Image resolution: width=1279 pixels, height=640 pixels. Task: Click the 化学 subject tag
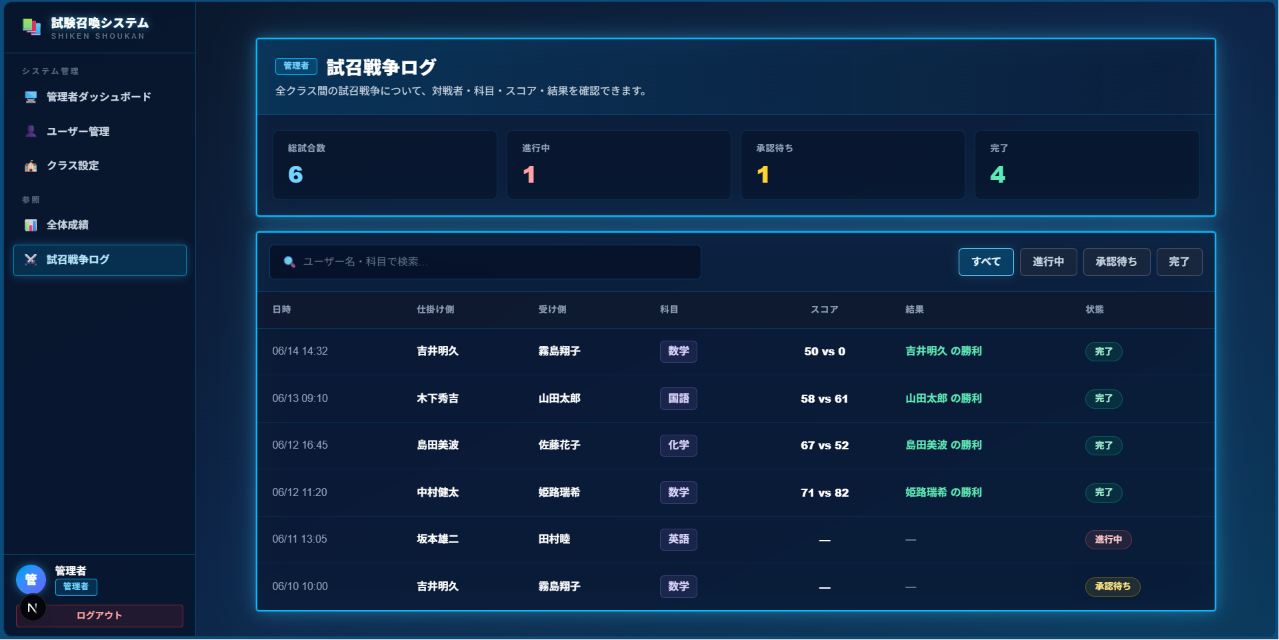(678, 445)
